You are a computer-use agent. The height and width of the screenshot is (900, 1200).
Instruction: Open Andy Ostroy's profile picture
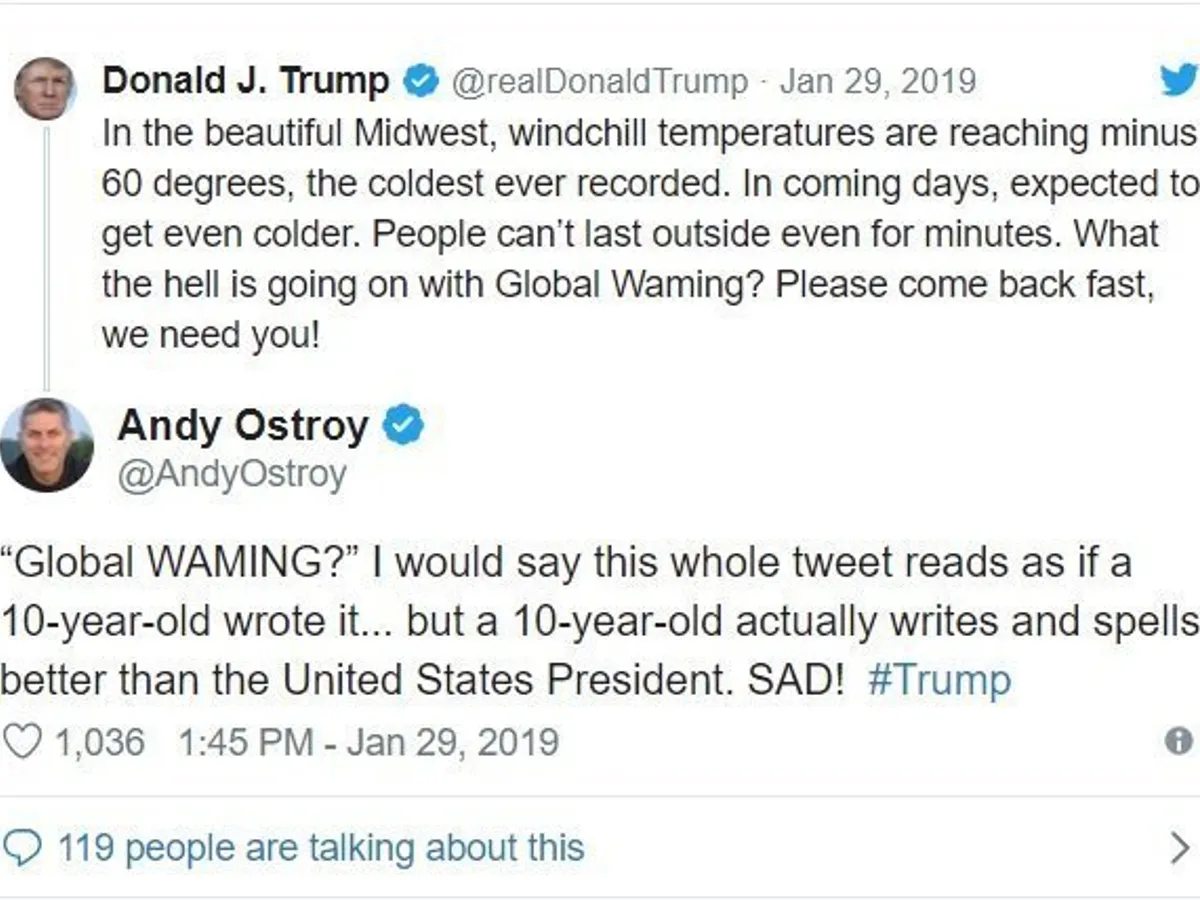(x=45, y=444)
